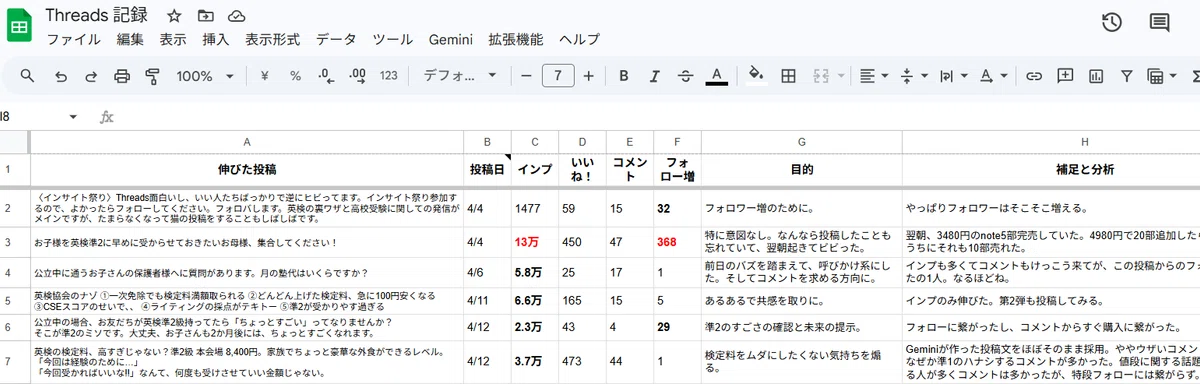Create a filter

(1127, 76)
